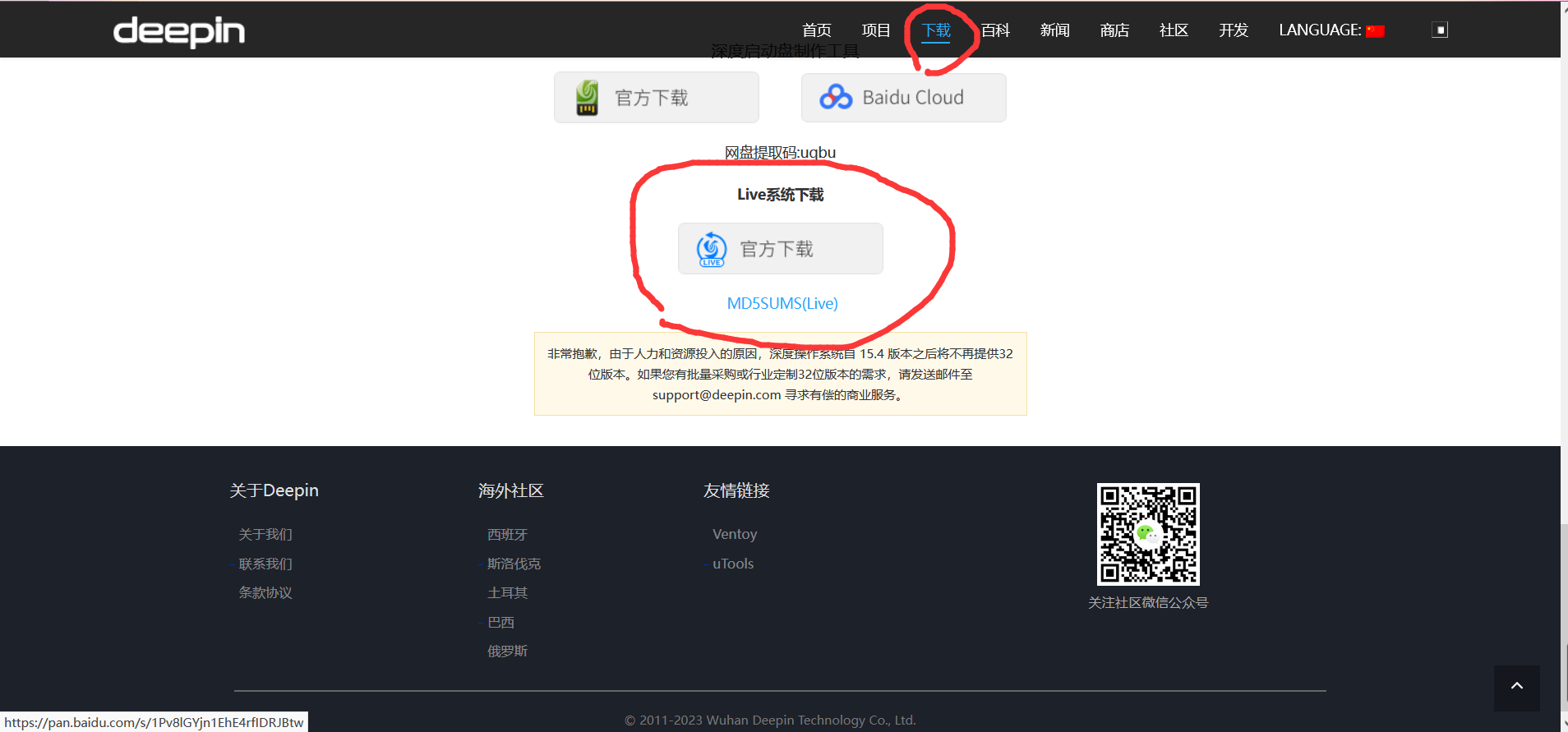1568x732 pixels.
Task: Open the uTools friendly link
Action: [x=733, y=564]
